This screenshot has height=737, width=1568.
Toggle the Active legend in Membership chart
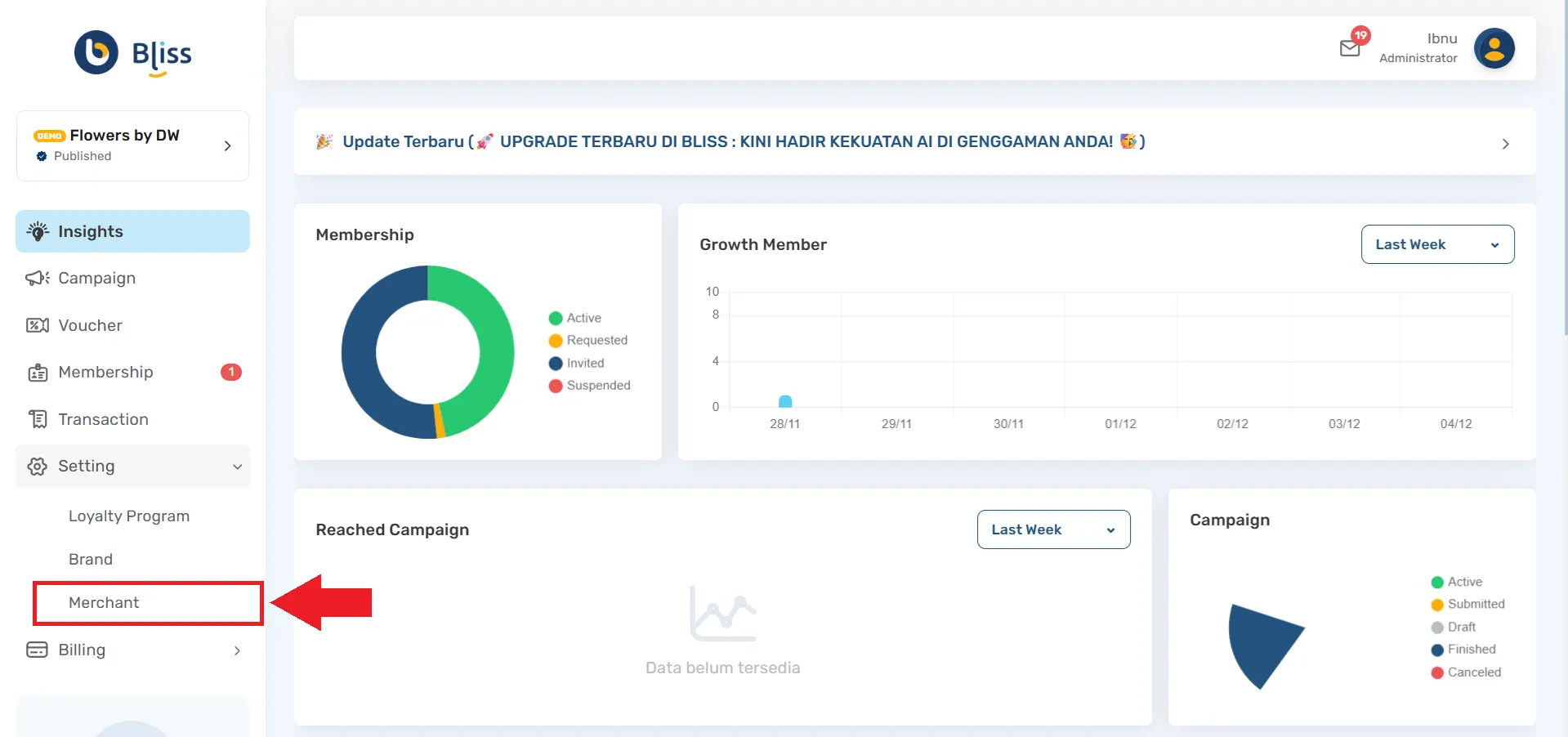pyautogui.click(x=583, y=318)
